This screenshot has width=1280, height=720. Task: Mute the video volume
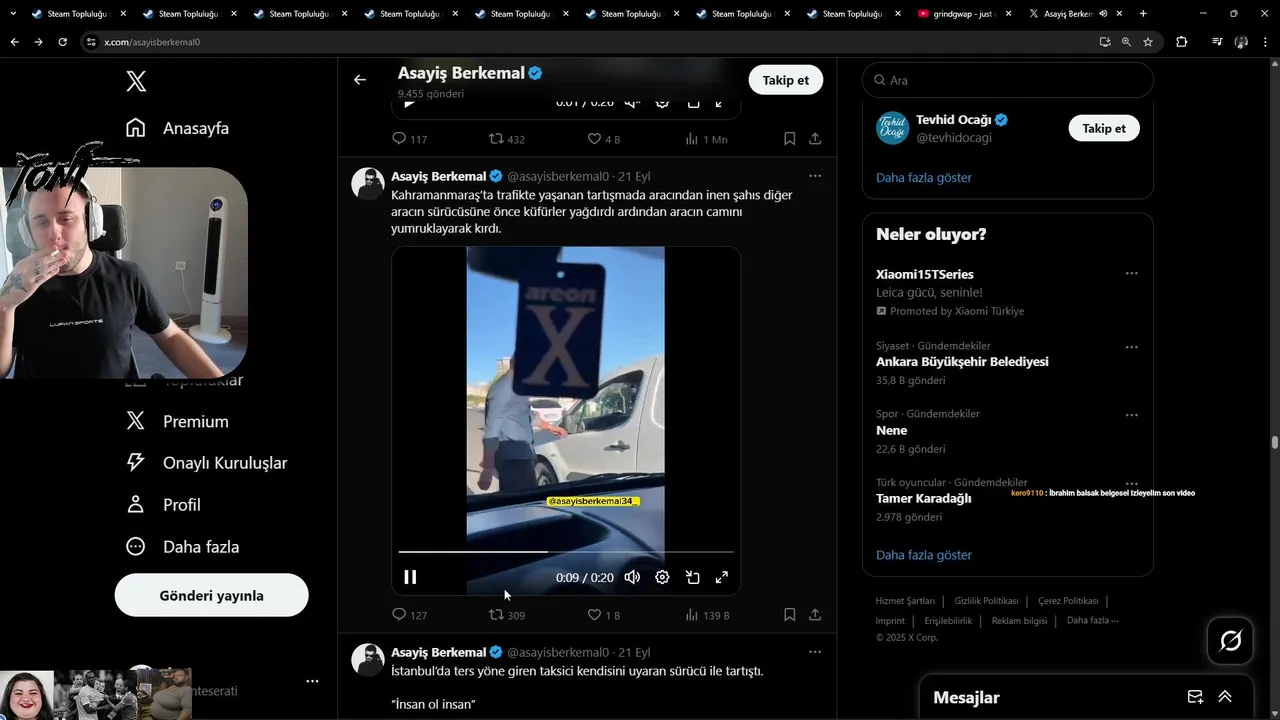[x=632, y=577]
